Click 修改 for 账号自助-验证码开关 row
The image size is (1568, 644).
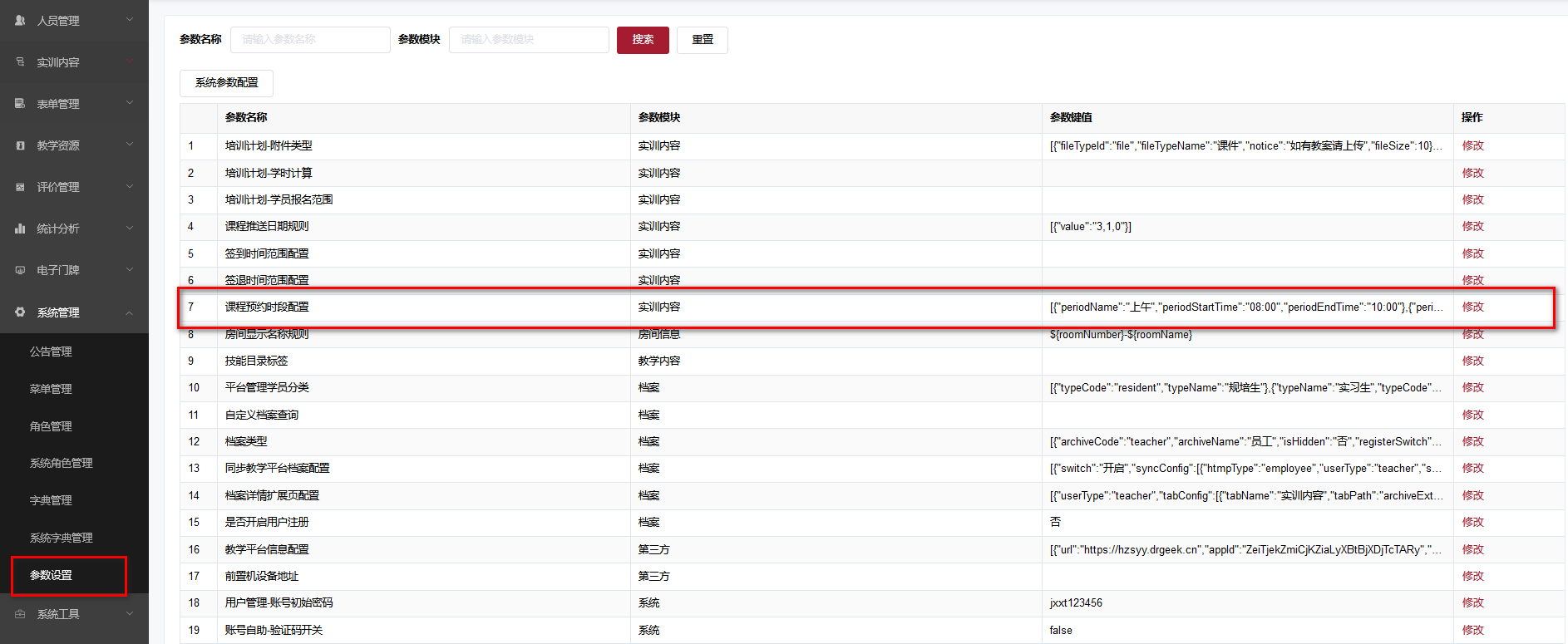(x=1472, y=630)
